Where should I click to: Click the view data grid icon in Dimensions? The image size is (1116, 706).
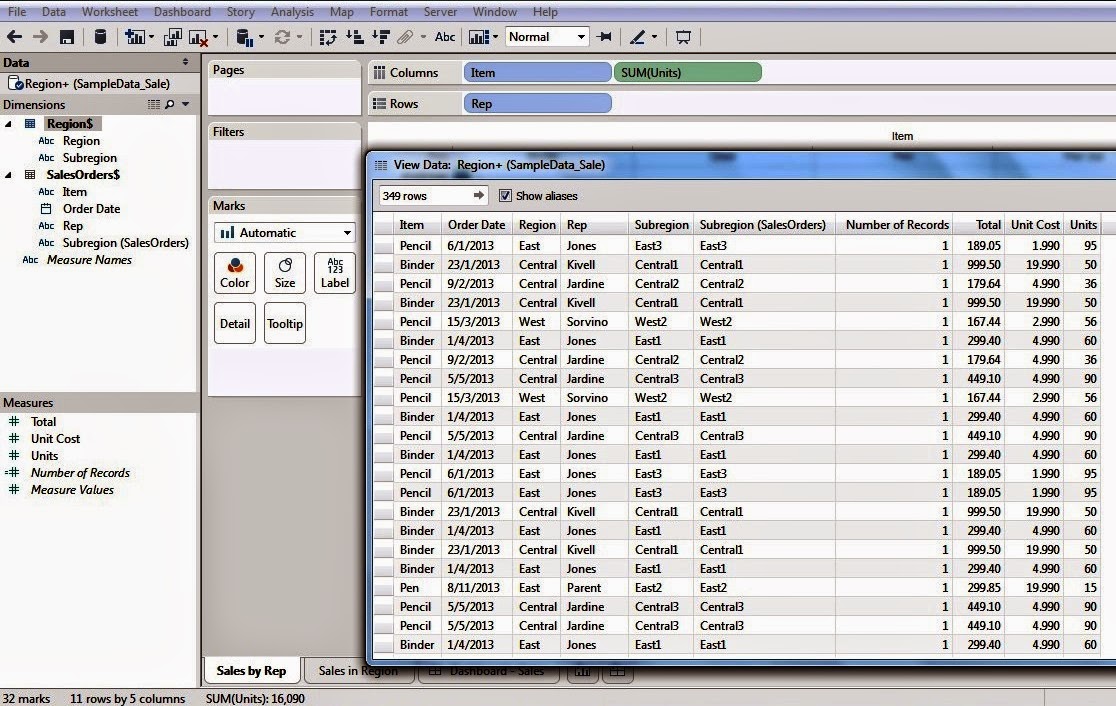(154, 105)
